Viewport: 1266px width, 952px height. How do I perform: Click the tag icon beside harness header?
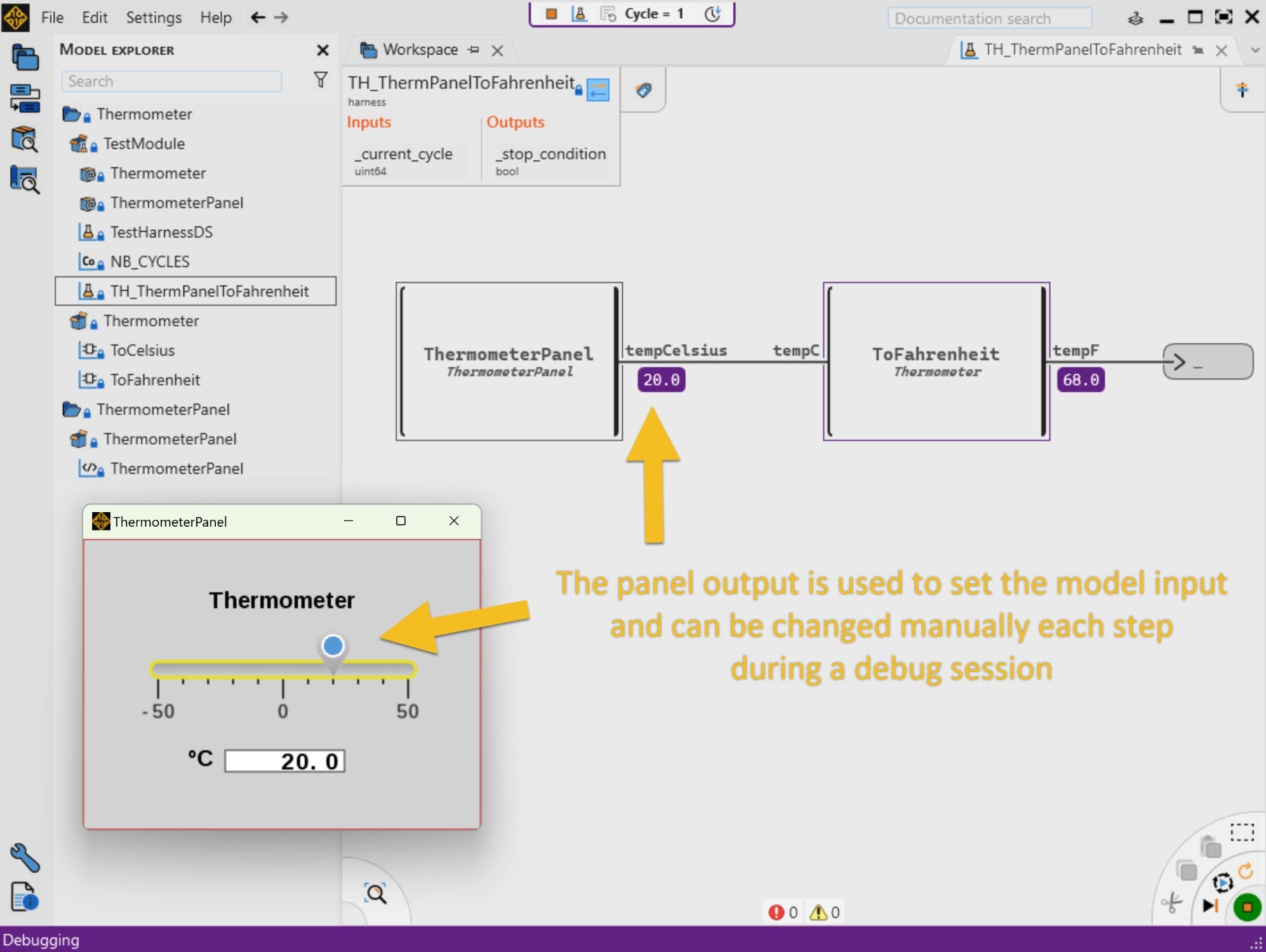point(643,90)
